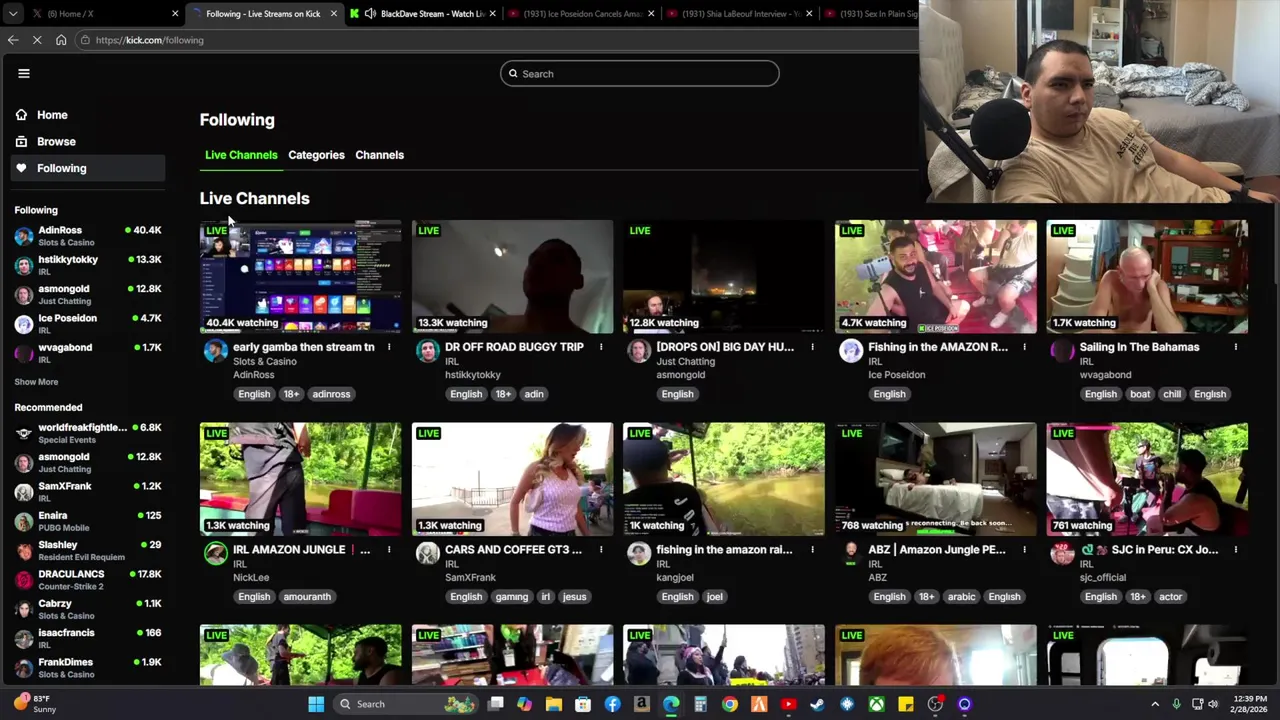Open options menu for Fishing in the AMAZON

(x=1024, y=347)
